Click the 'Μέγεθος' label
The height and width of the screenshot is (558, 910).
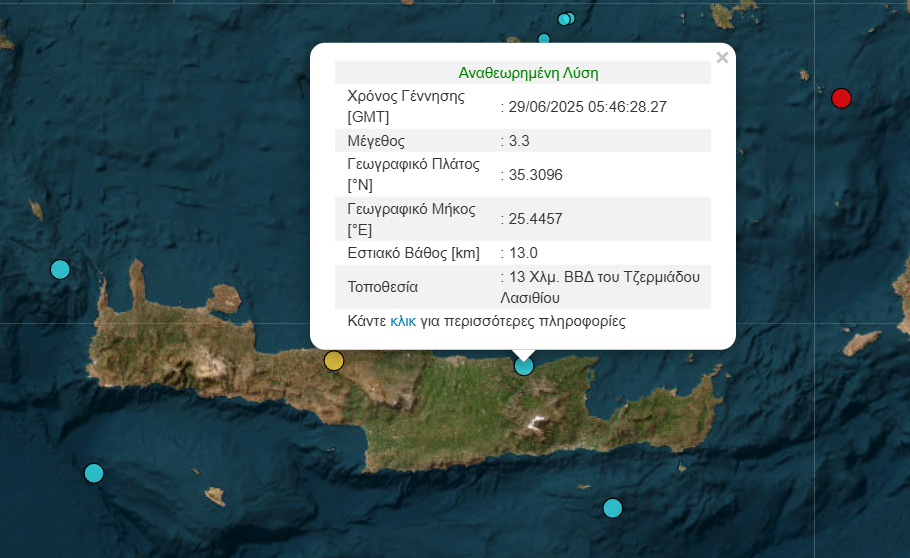pos(376,141)
